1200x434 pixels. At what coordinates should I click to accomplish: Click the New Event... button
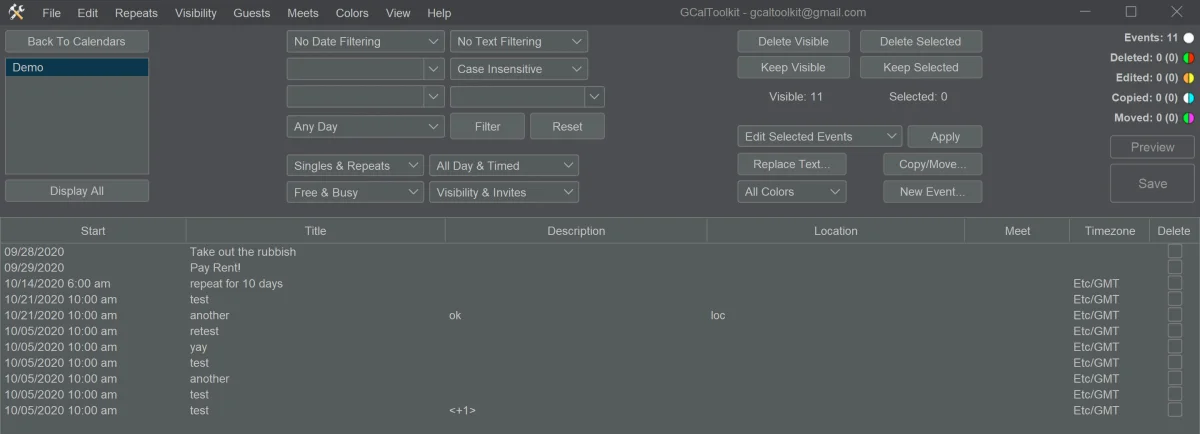(x=933, y=192)
